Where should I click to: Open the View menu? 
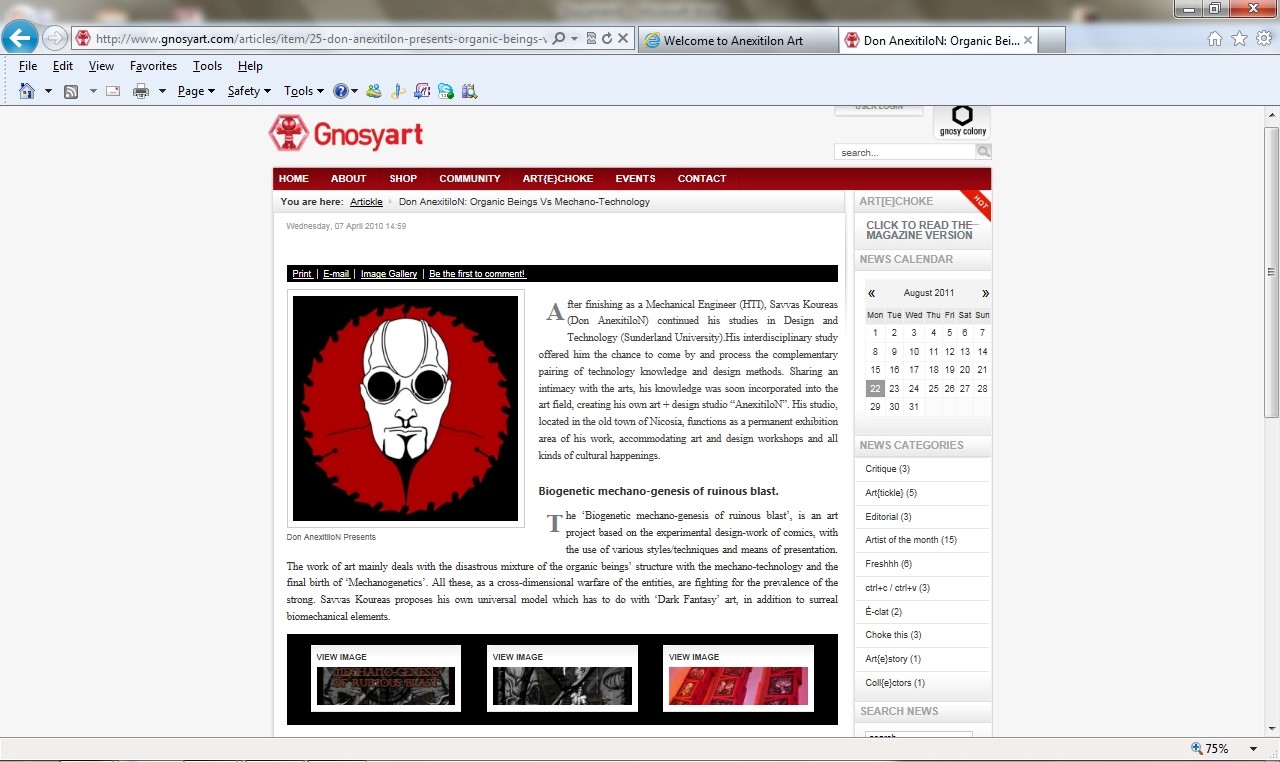click(x=101, y=66)
